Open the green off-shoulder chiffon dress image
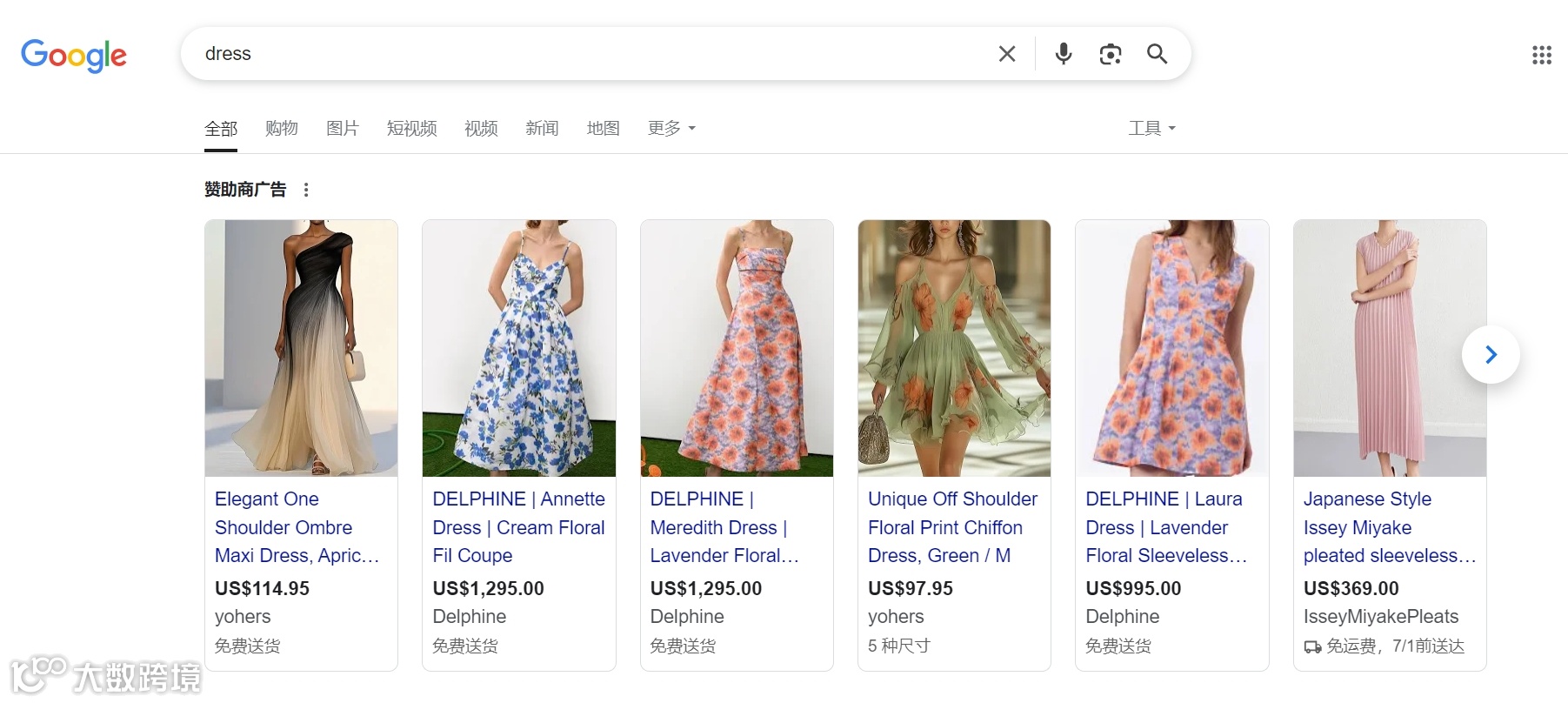The height and width of the screenshot is (703, 1568). (x=954, y=348)
